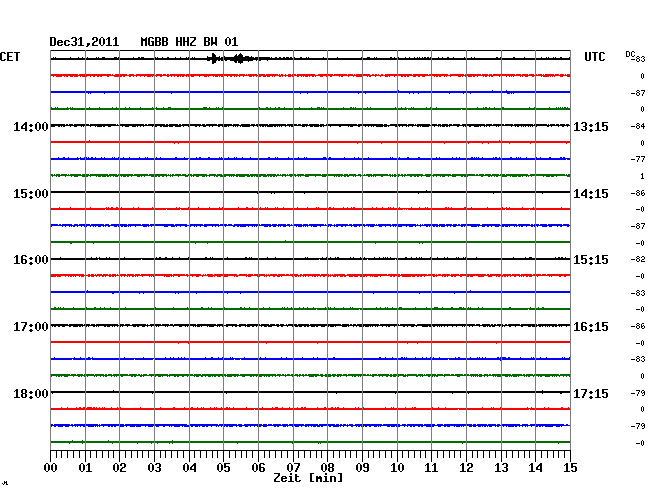The height and width of the screenshot is (494, 650).
Task: Click the seismic event burst on top trace
Action: tap(236, 58)
